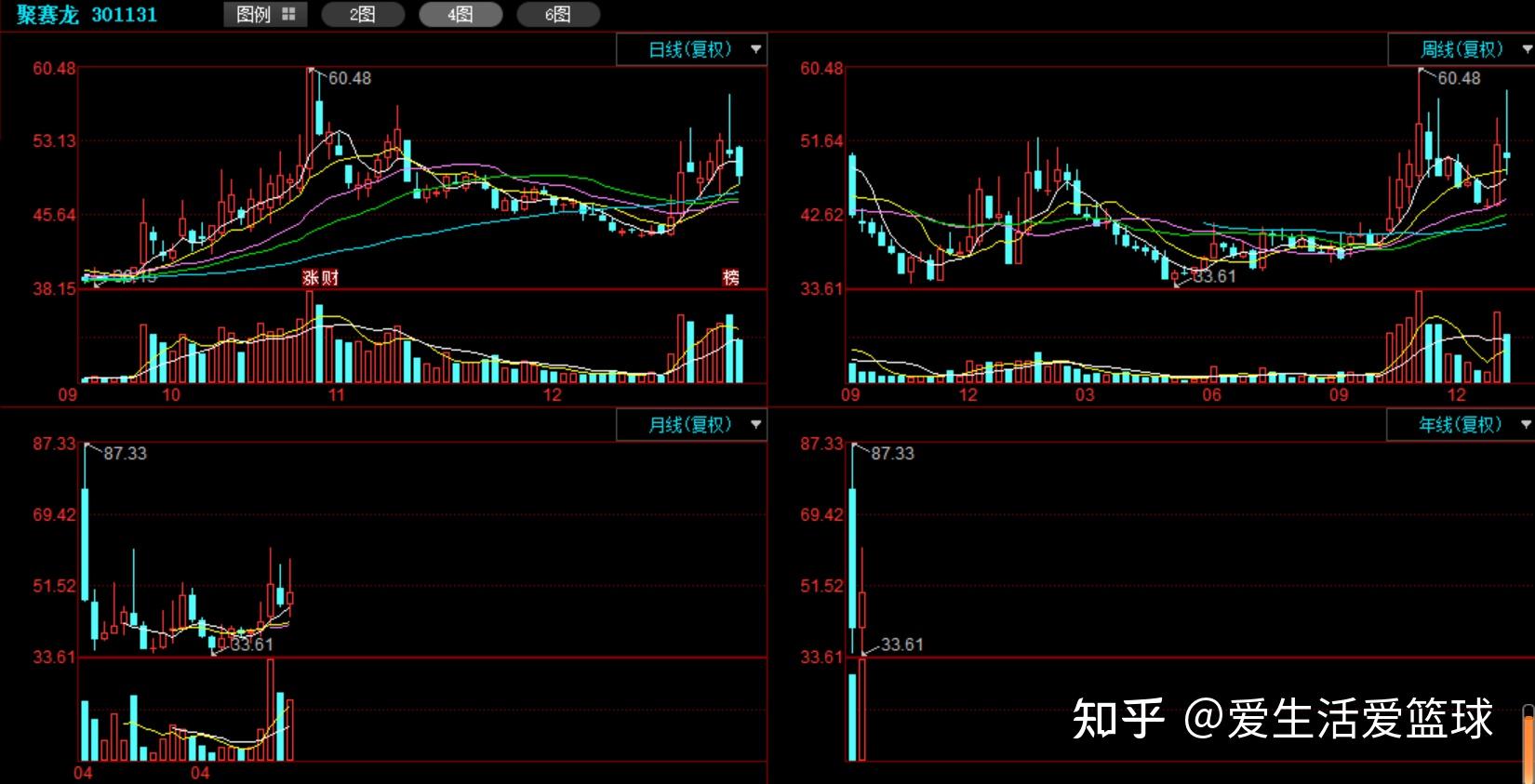This screenshot has height=784, width=1535.
Task: Click the 53.13 price axis label on daily chart
Action: [55, 141]
